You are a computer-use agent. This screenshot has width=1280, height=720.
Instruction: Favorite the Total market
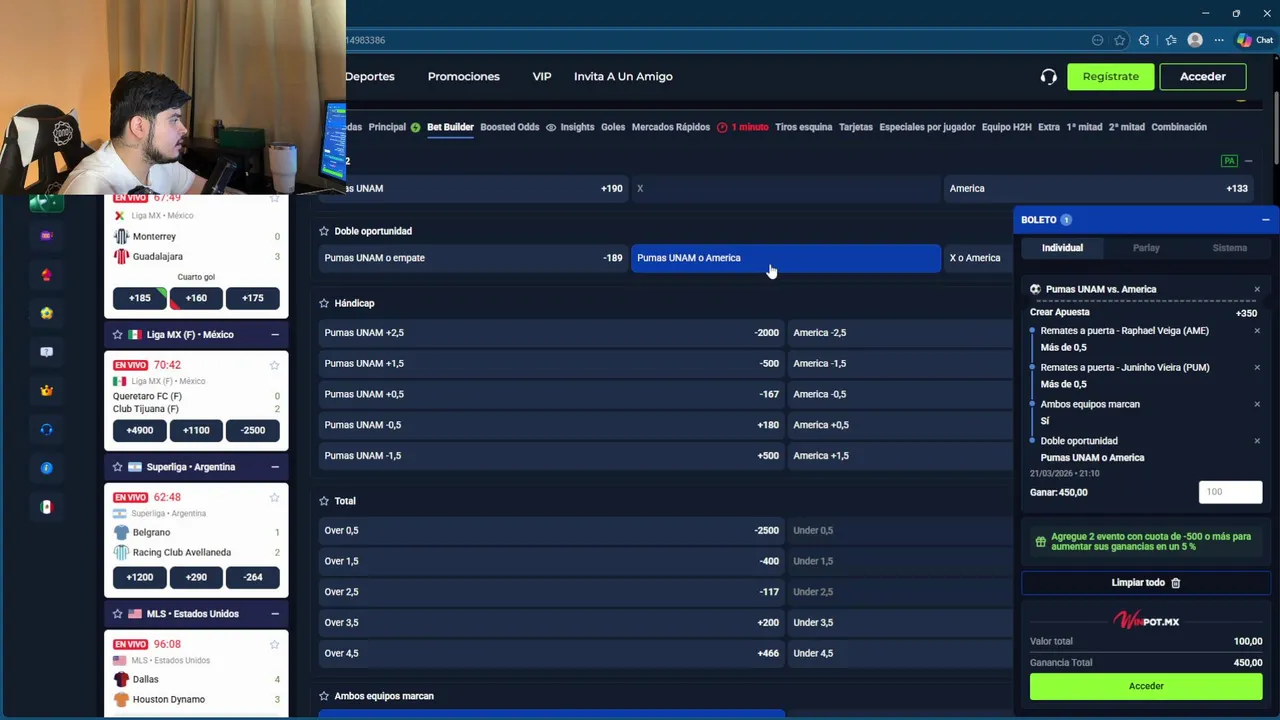point(324,501)
